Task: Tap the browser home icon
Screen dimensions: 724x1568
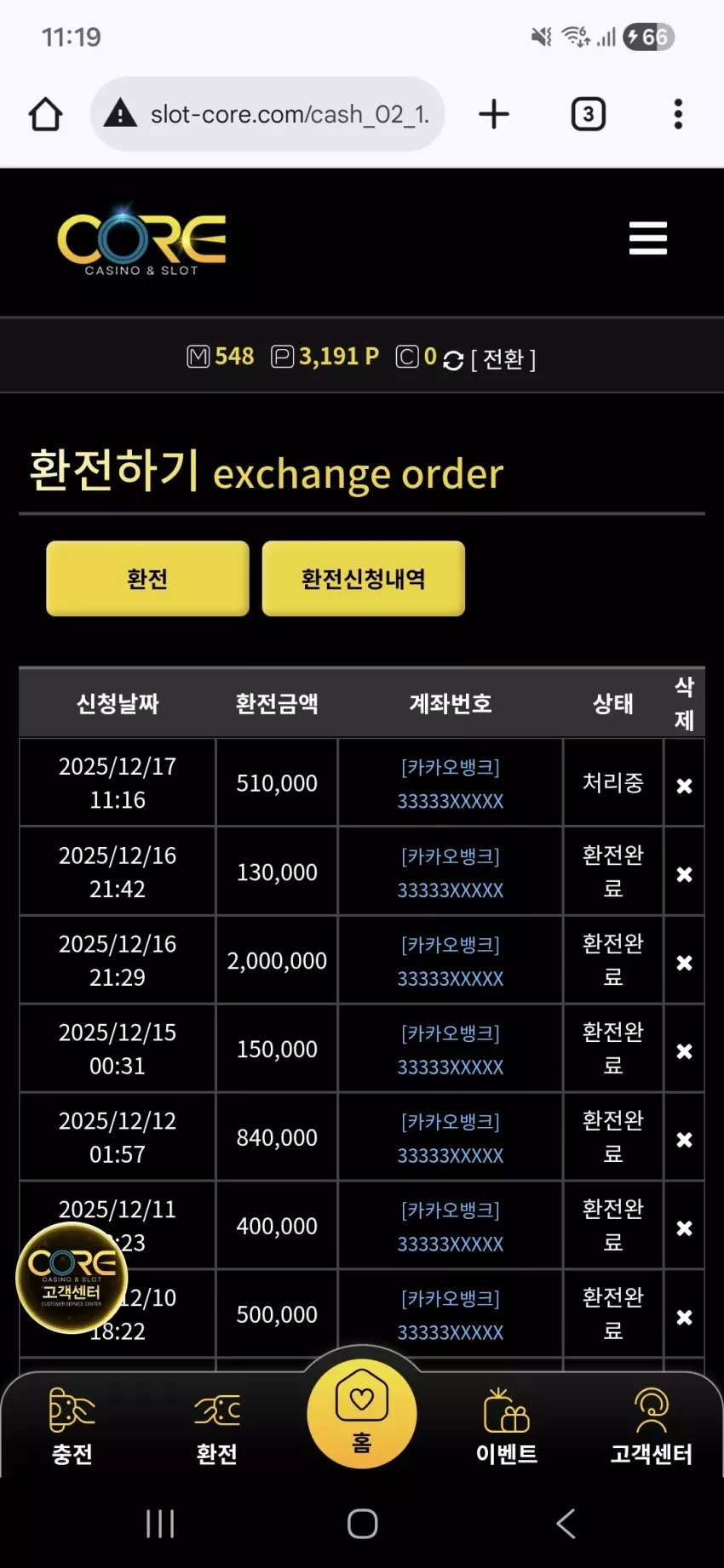Action: [x=46, y=114]
